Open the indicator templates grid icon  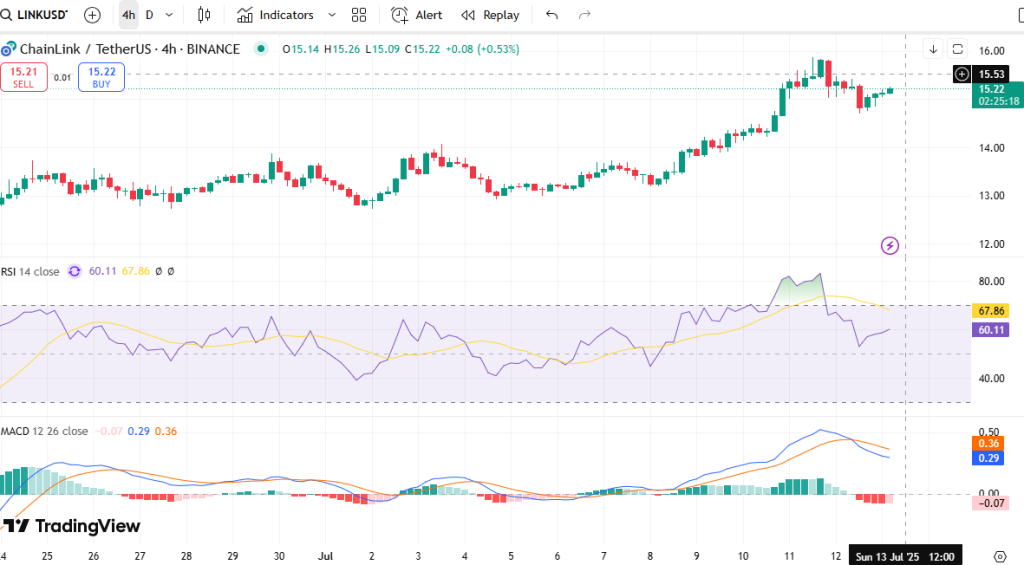pyautogui.click(x=359, y=15)
